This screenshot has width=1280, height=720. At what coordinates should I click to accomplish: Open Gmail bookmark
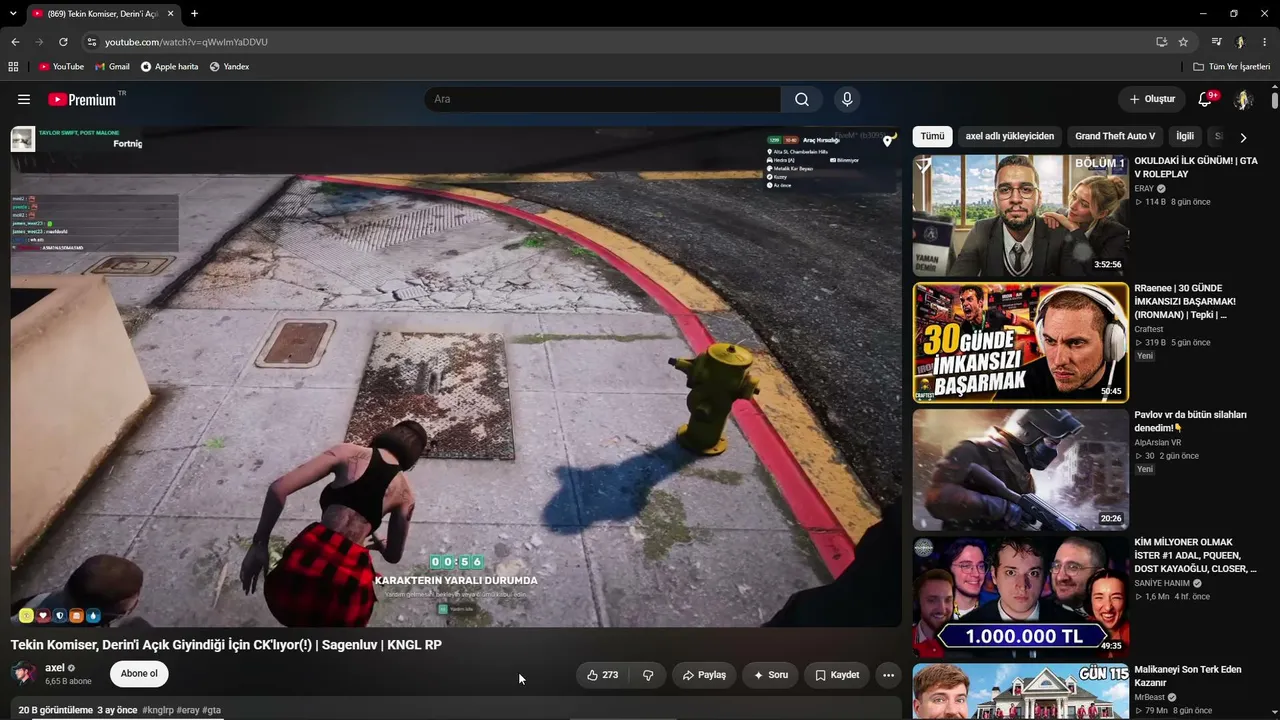(112, 67)
